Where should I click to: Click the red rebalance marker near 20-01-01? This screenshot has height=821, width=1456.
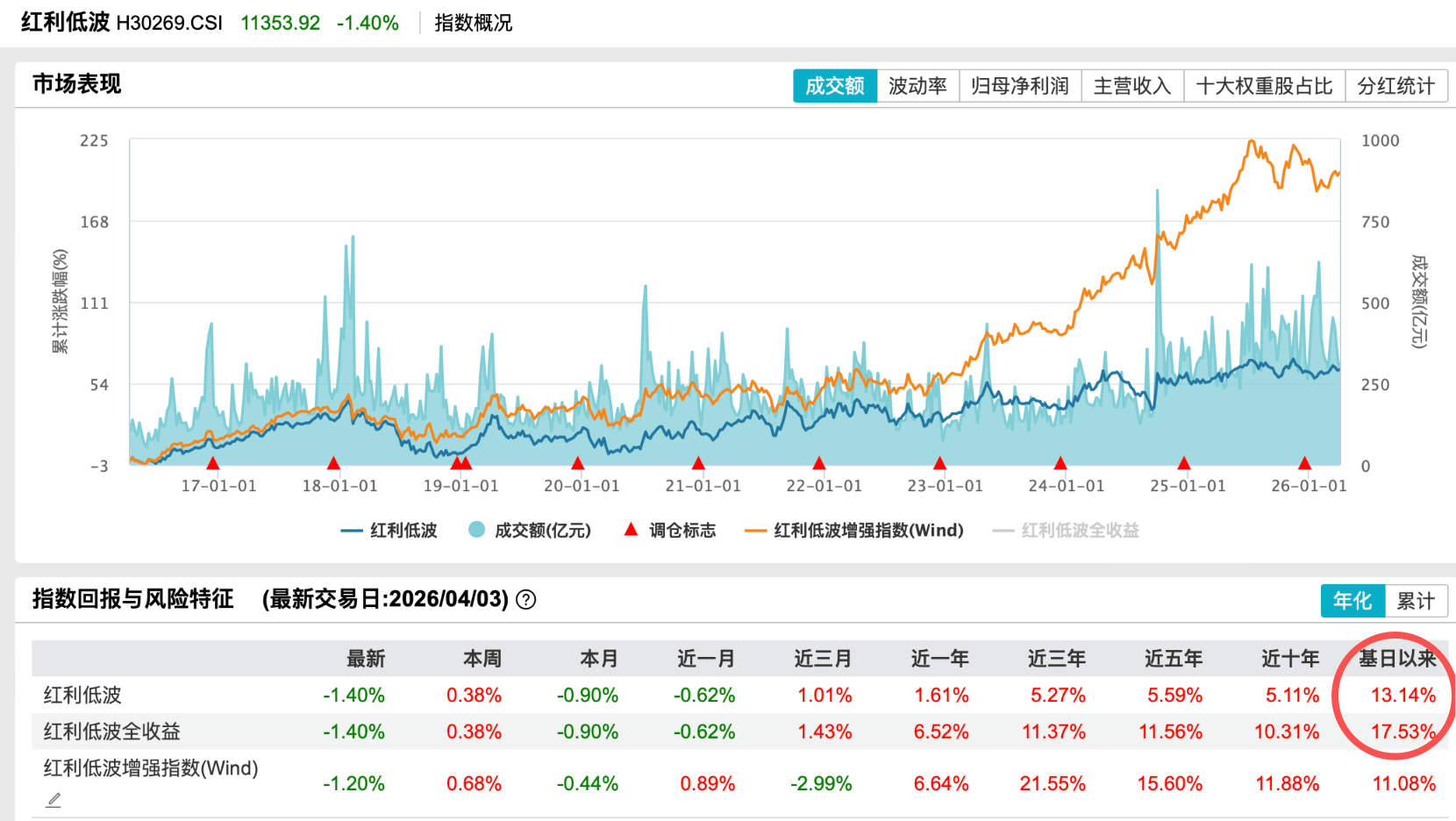tap(577, 463)
